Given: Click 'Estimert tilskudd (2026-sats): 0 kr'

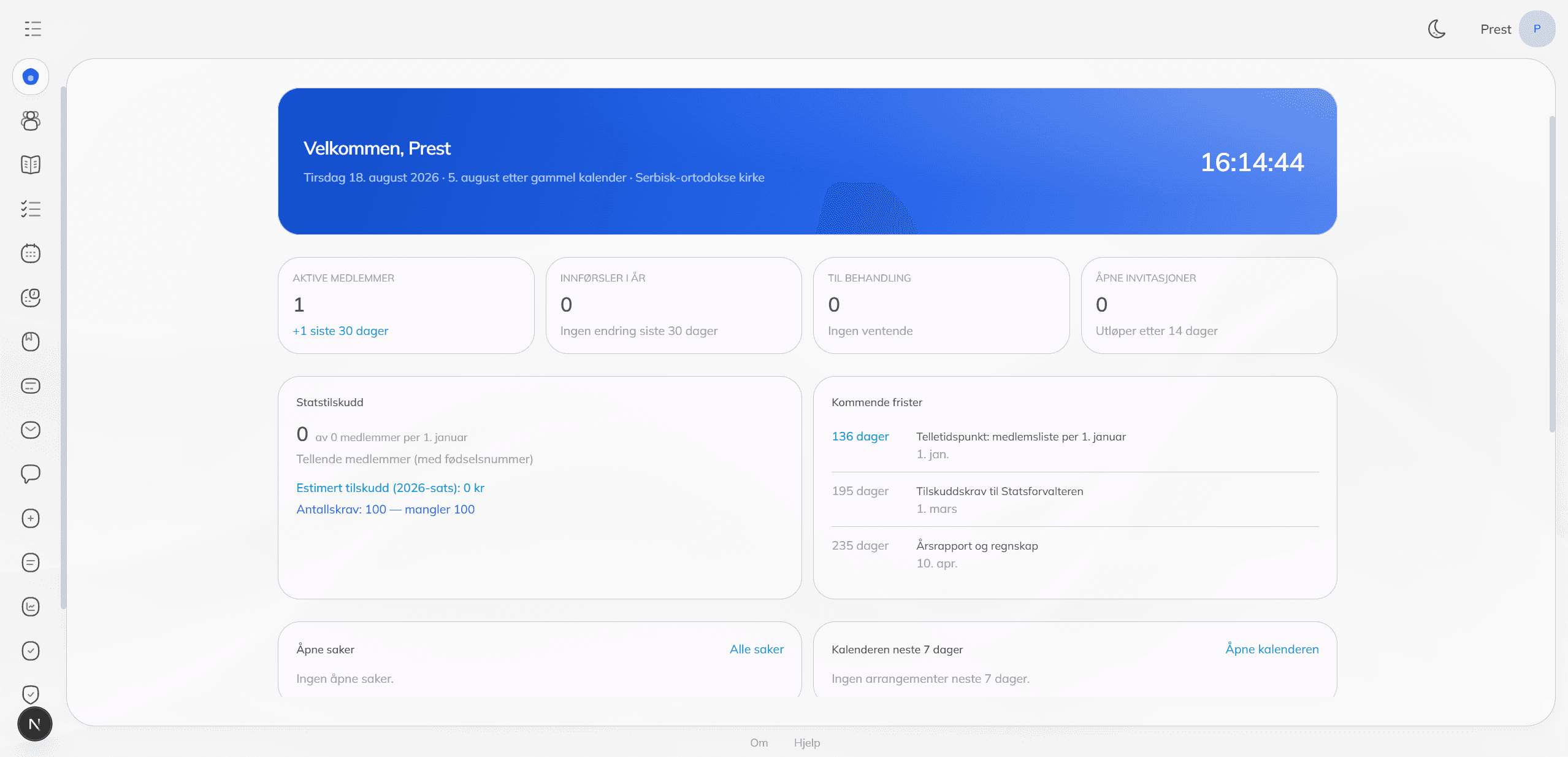Looking at the screenshot, I should pyautogui.click(x=390, y=488).
